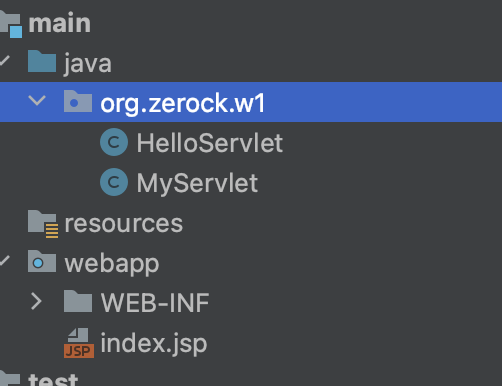Collapse the java folder arrow
Screen dimensions: 502x386
pyautogui.click(x=5, y=61)
